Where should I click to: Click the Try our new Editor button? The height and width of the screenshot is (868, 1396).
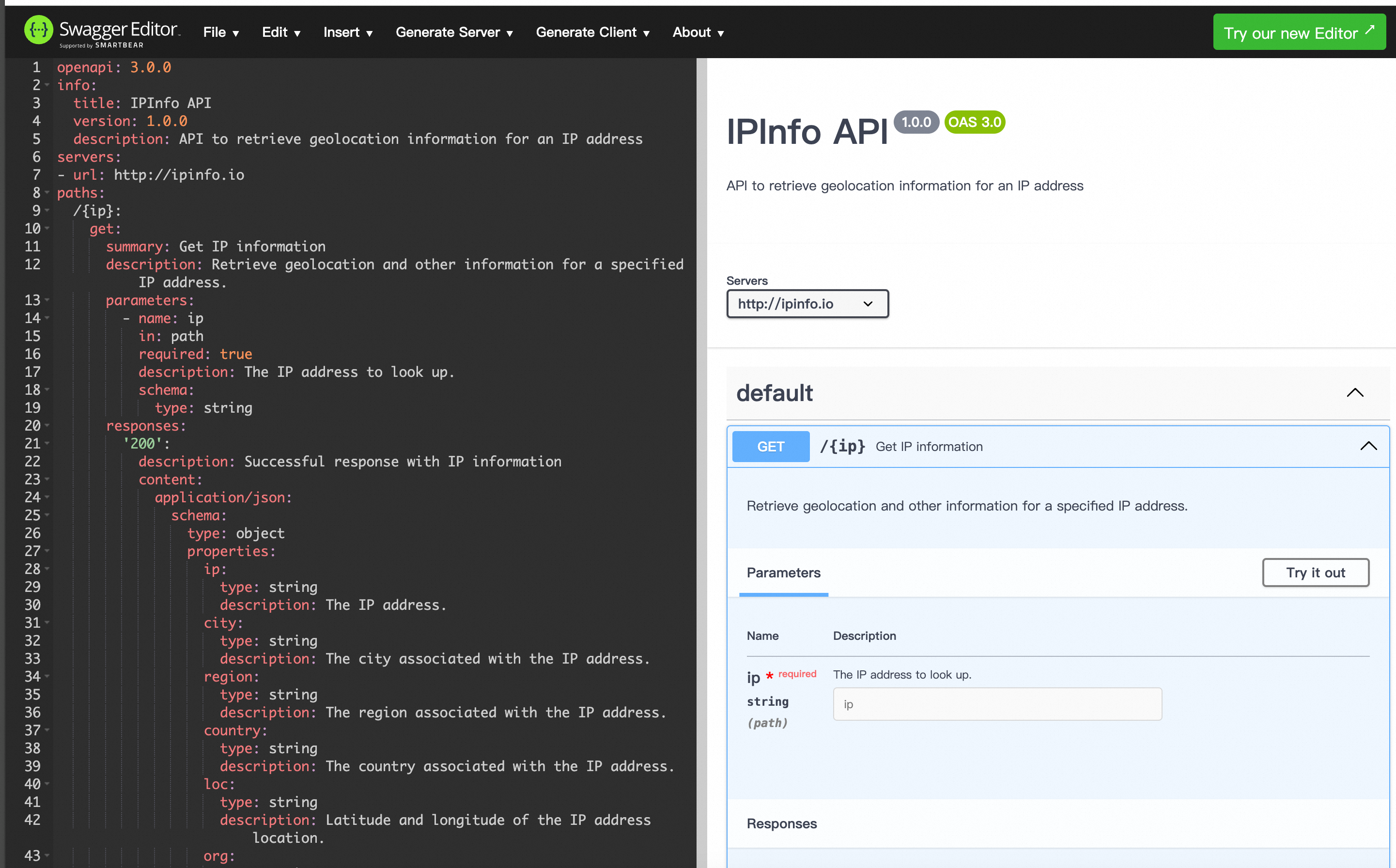click(1299, 33)
